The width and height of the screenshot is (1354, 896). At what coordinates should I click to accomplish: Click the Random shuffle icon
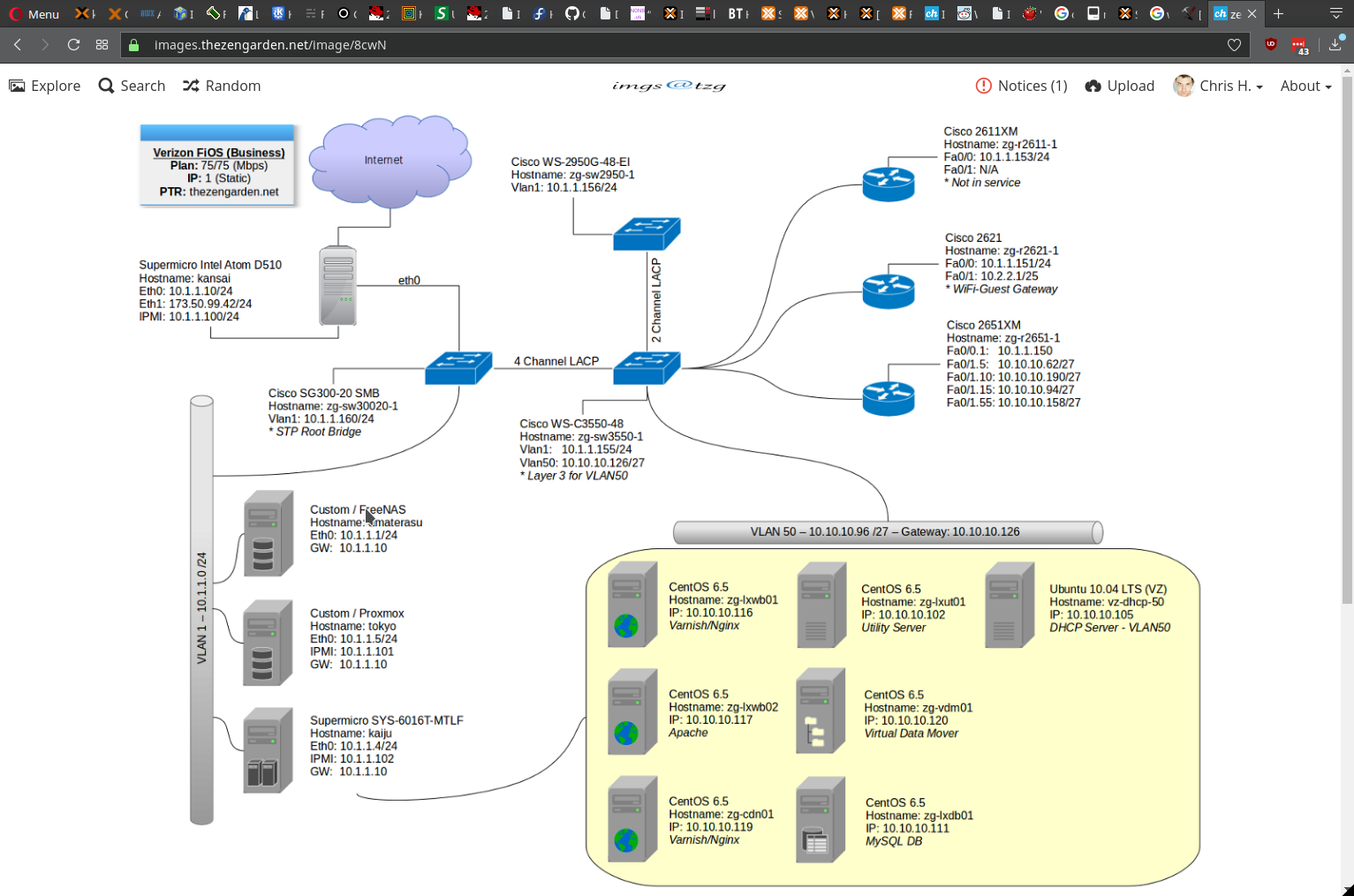coord(191,86)
